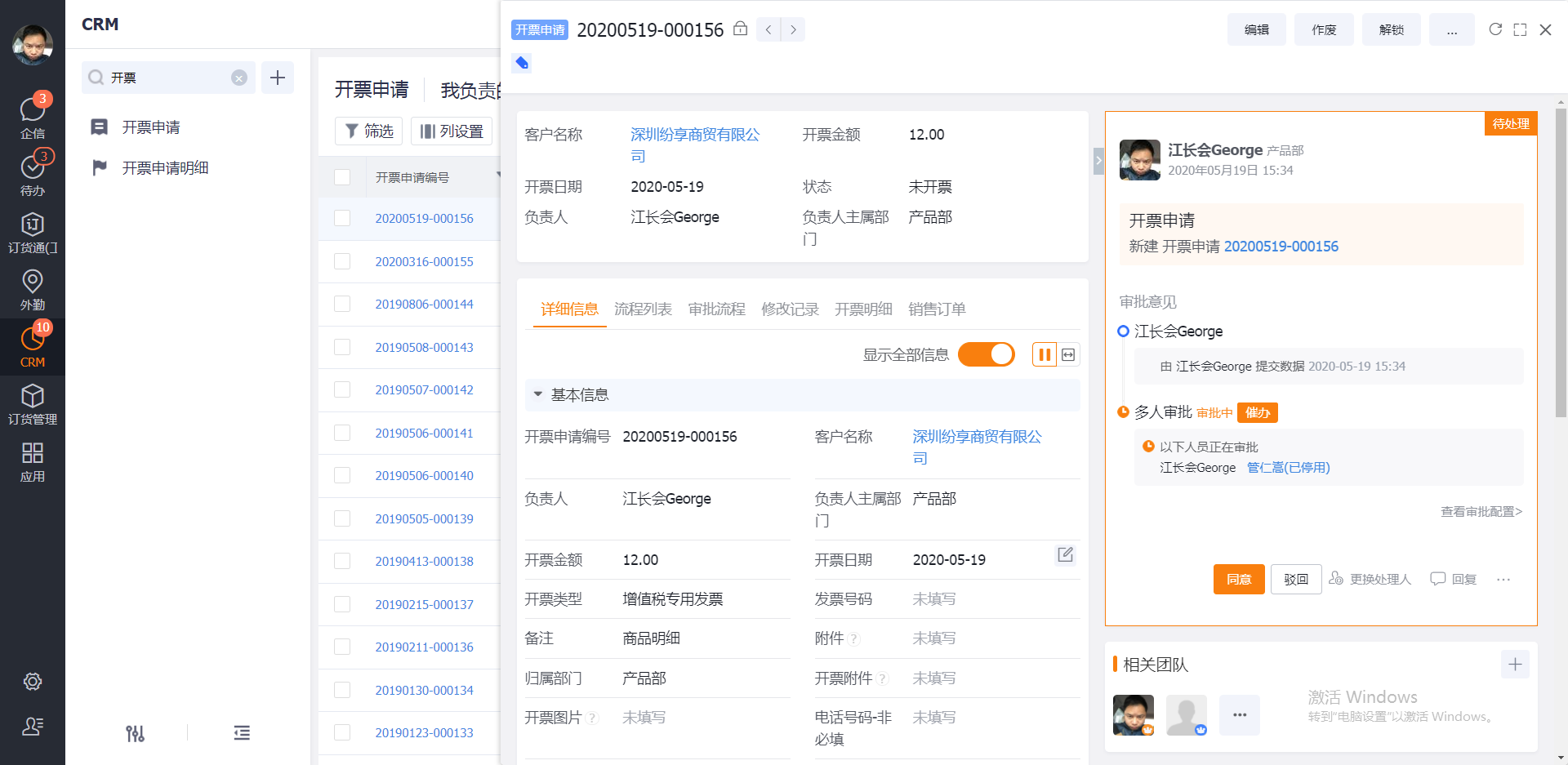Viewport: 1568px width, 765px height.
Task: Collapse the CRM navigation menu
Action: point(242,733)
